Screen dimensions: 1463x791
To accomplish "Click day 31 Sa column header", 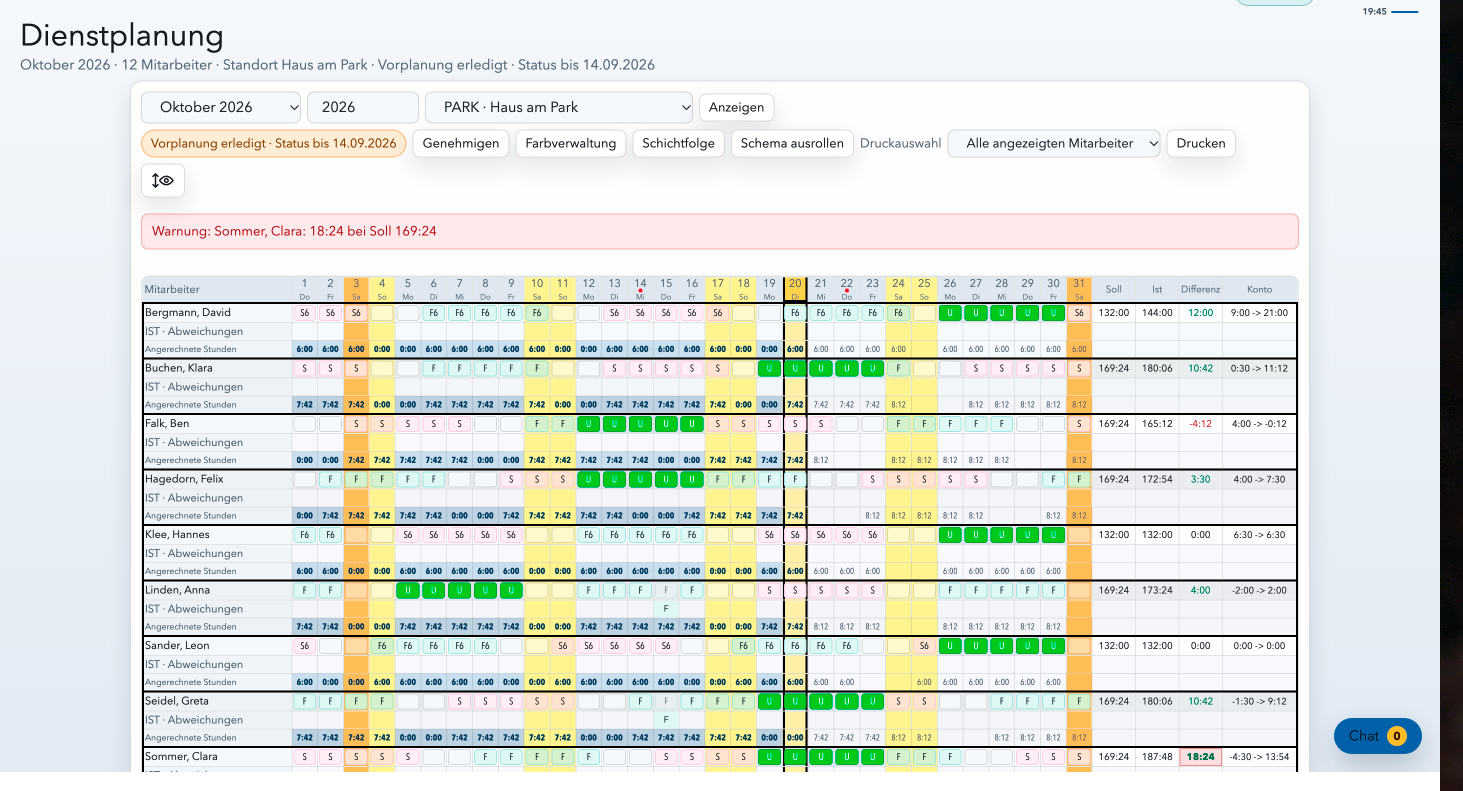I will point(1079,289).
